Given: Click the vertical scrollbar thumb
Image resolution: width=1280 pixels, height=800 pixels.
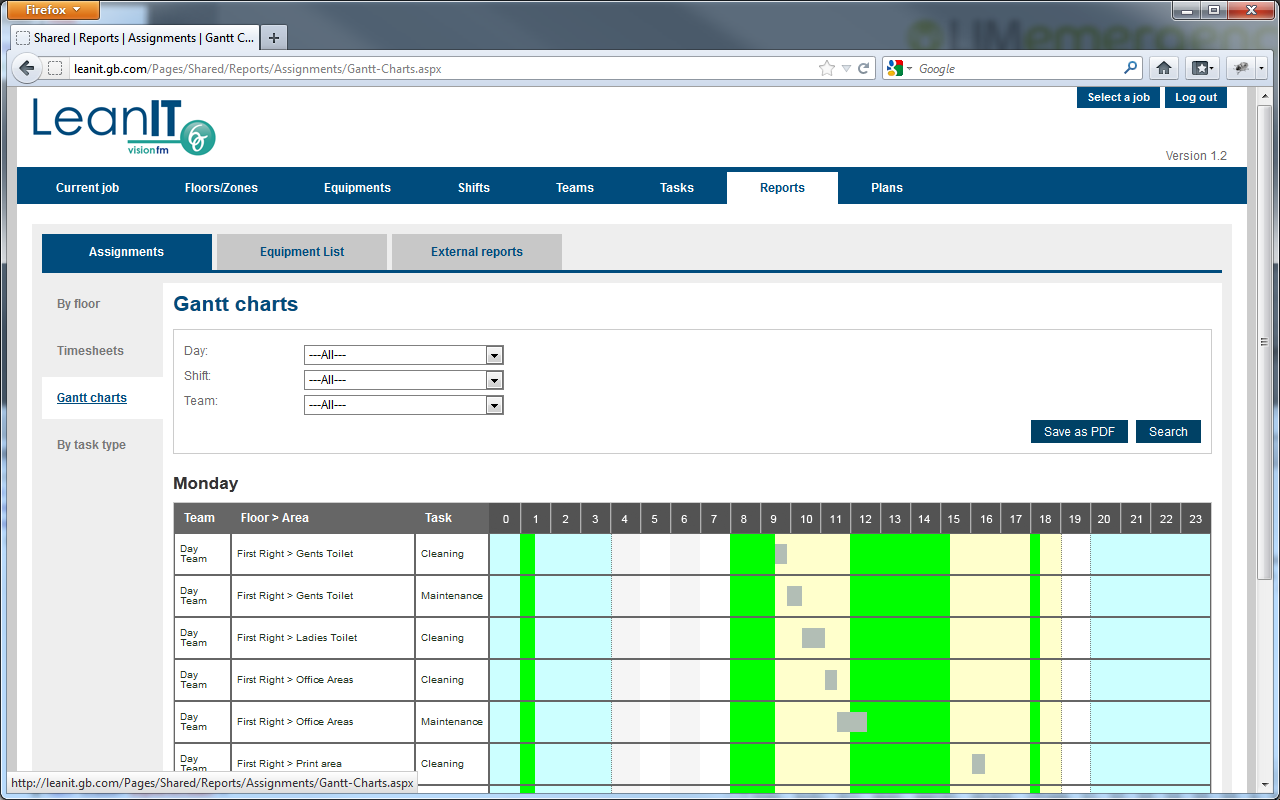Looking at the screenshot, I should tap(1264, 341).
